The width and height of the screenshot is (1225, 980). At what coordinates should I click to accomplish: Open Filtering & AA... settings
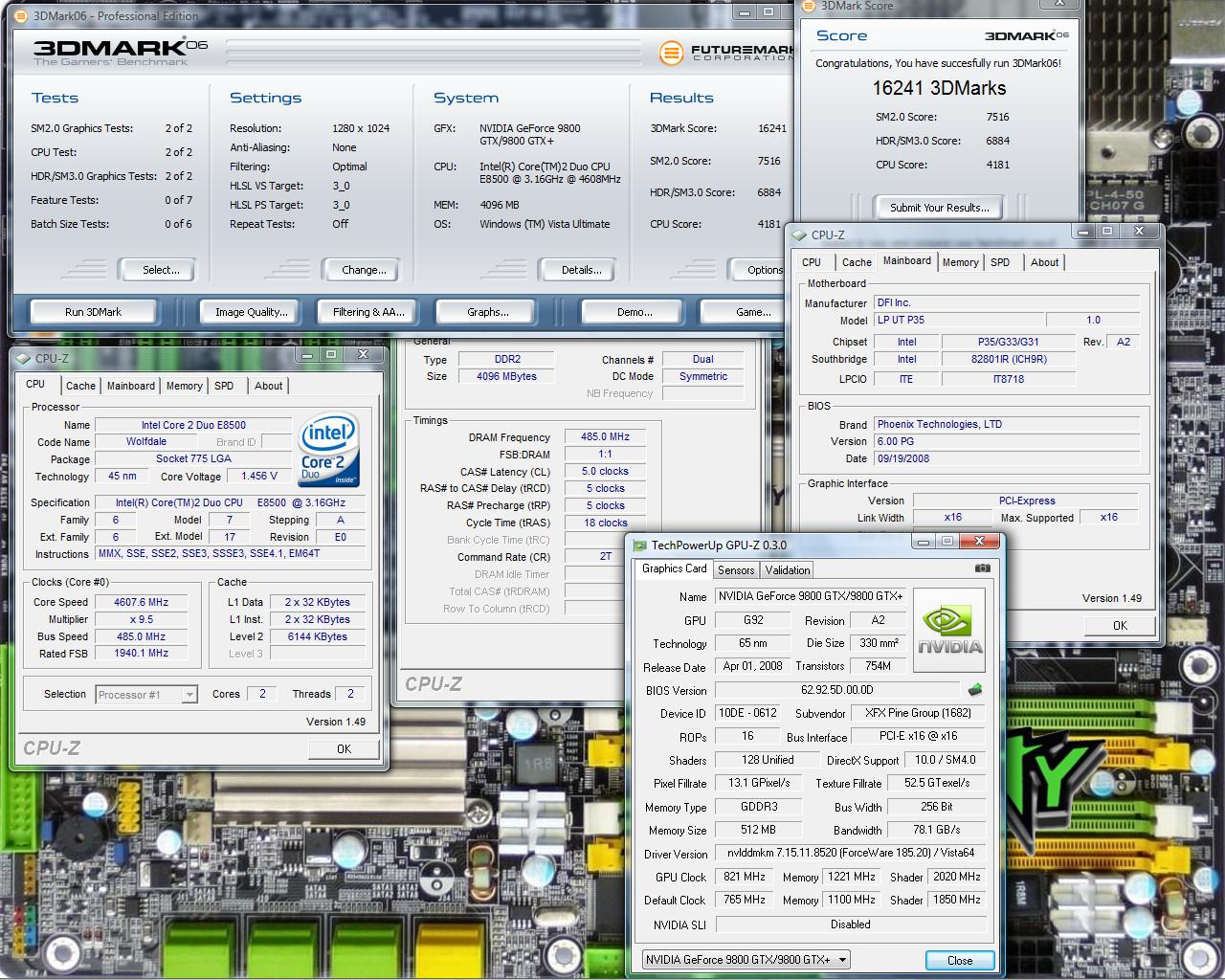[x=368, y=312]
